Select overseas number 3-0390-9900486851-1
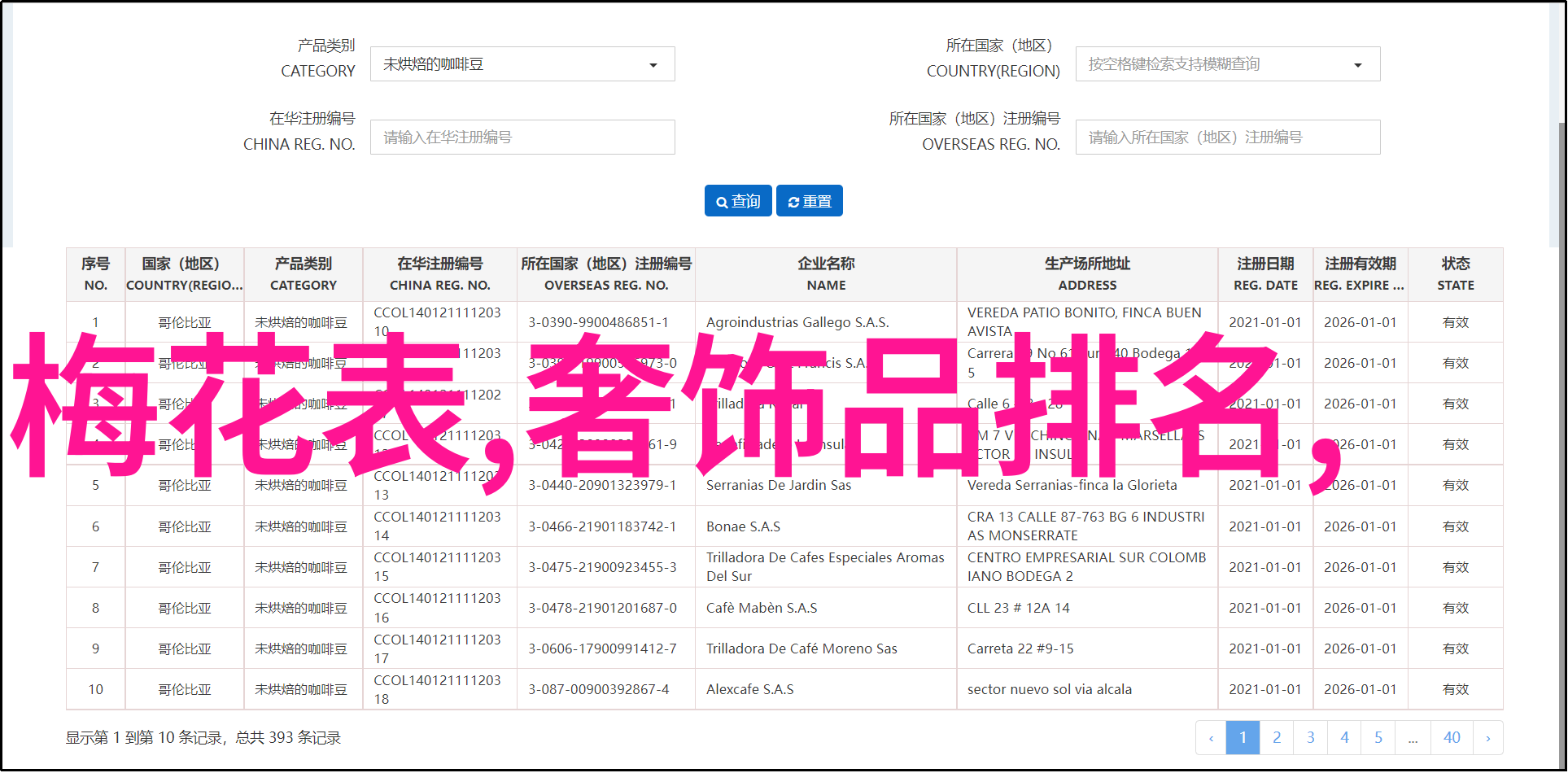Image resolution: width=1568 pixels, height=773 pixels. 598,322
